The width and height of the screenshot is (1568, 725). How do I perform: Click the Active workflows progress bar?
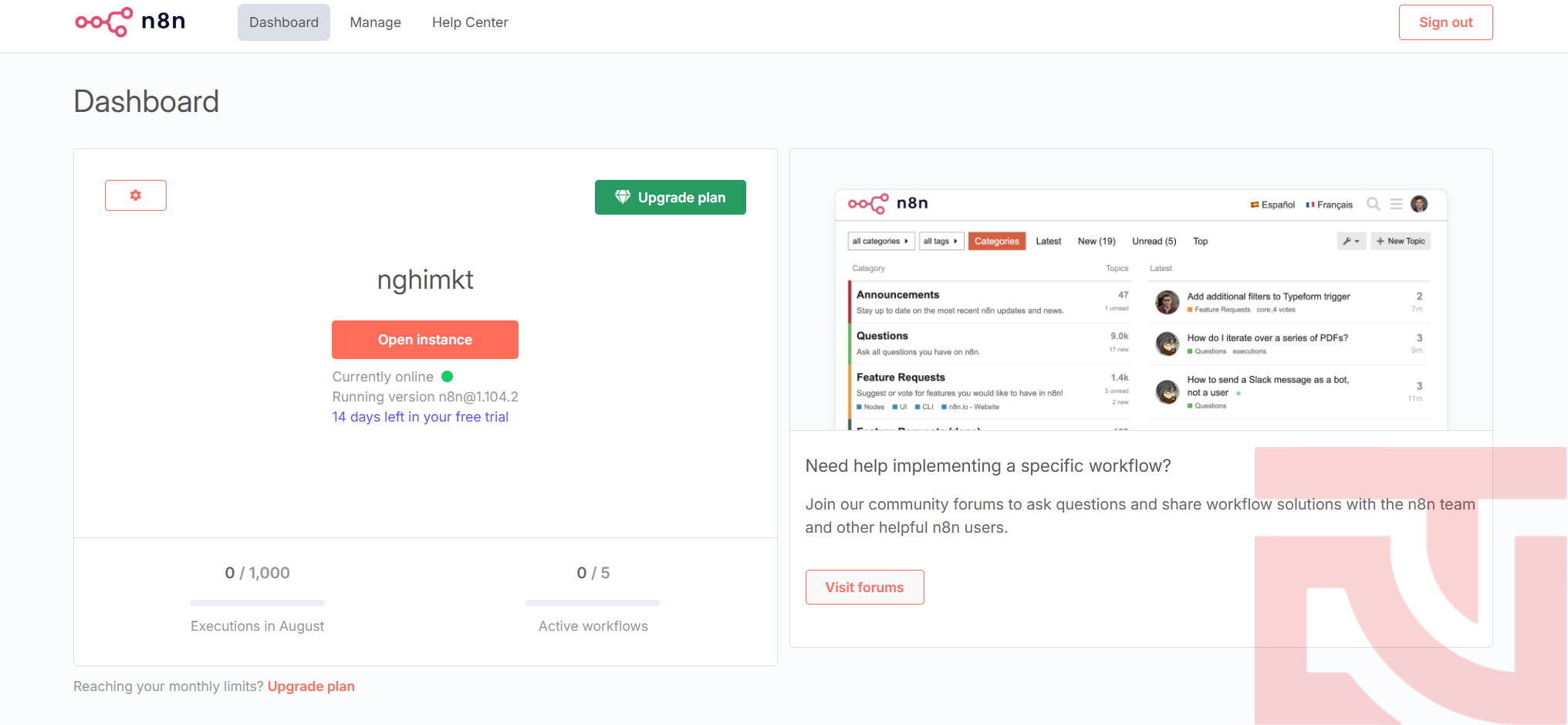point(593,603)
